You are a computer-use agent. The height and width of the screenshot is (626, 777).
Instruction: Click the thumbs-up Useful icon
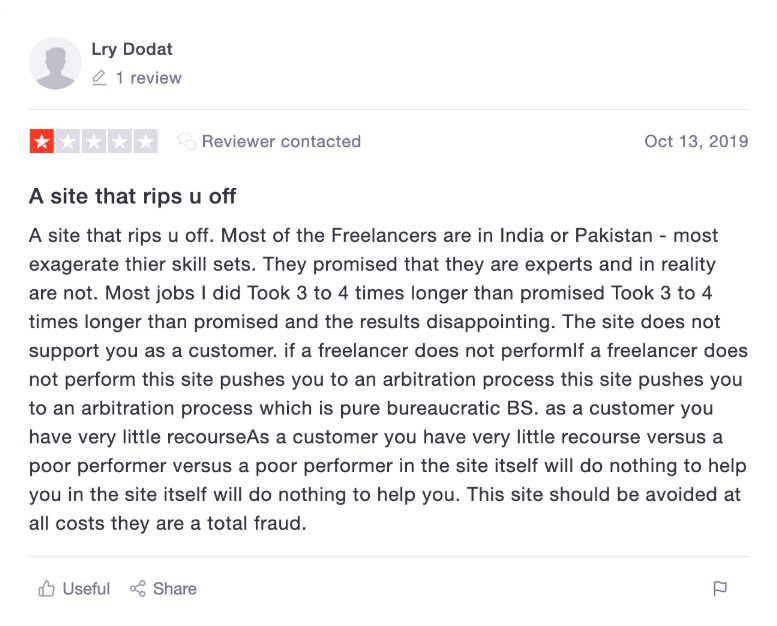coord(47,588)
